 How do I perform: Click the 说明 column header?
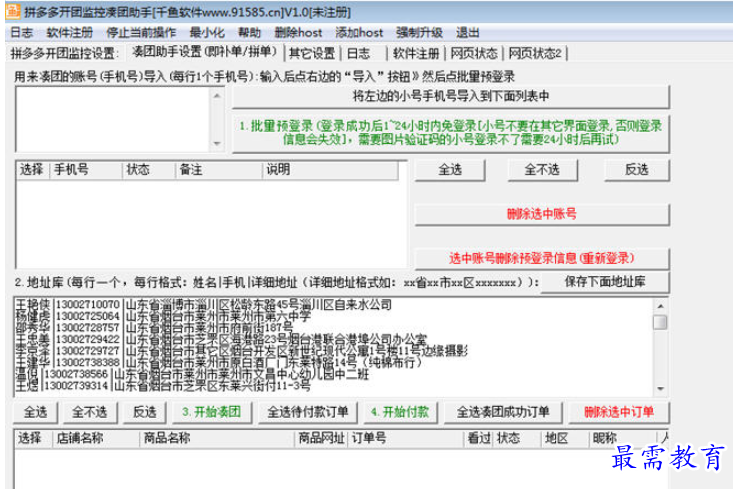click(x=330, y=170)
